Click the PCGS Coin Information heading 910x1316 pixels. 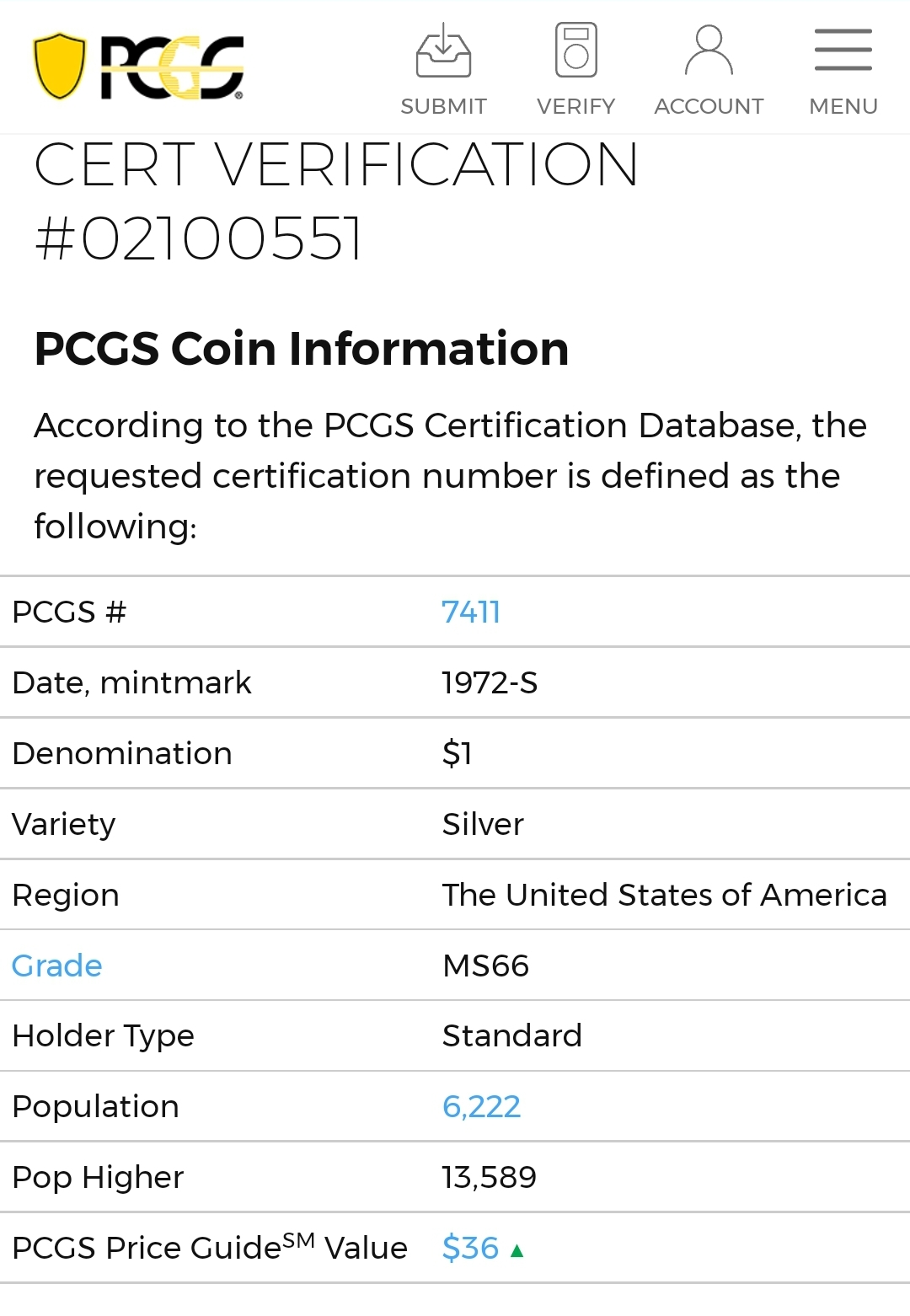(302, 348)
